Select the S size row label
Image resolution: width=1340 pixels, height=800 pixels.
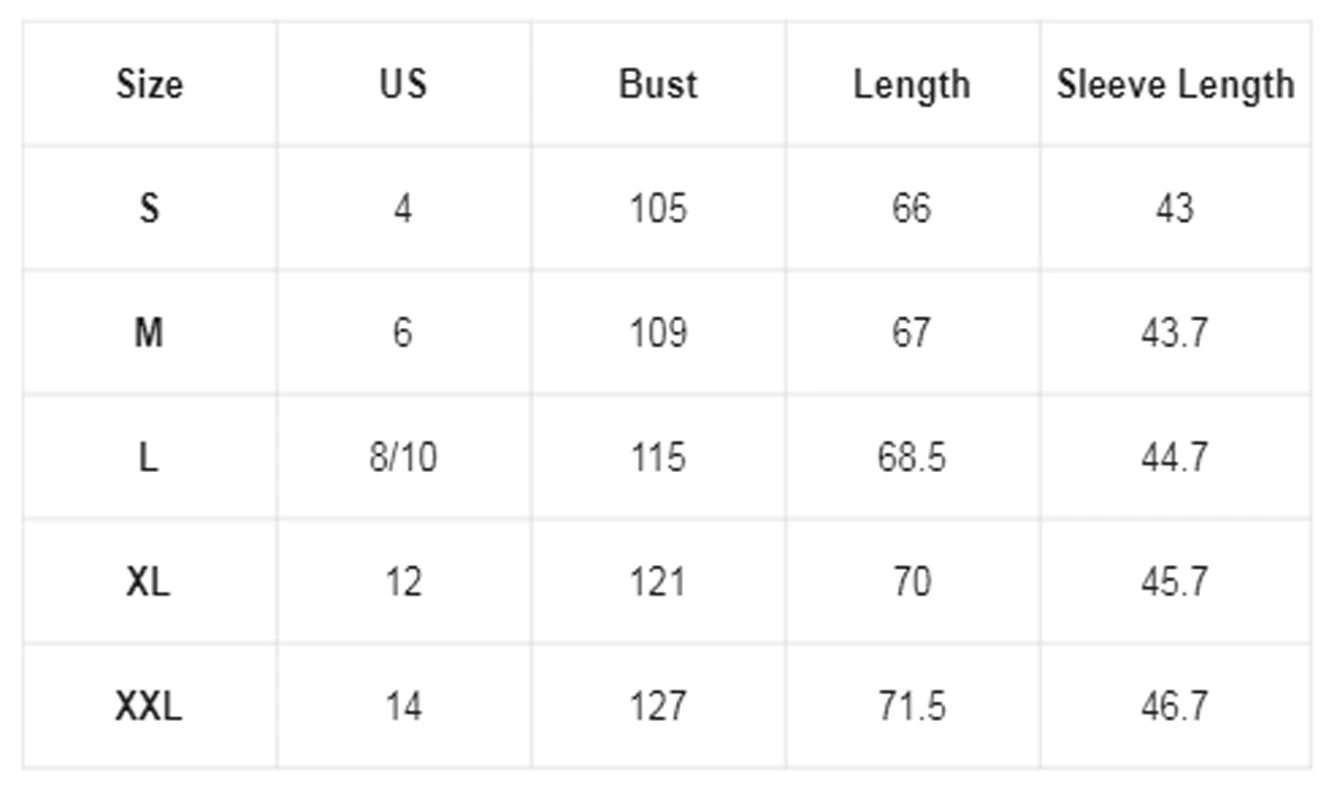[x=150, y=208]
